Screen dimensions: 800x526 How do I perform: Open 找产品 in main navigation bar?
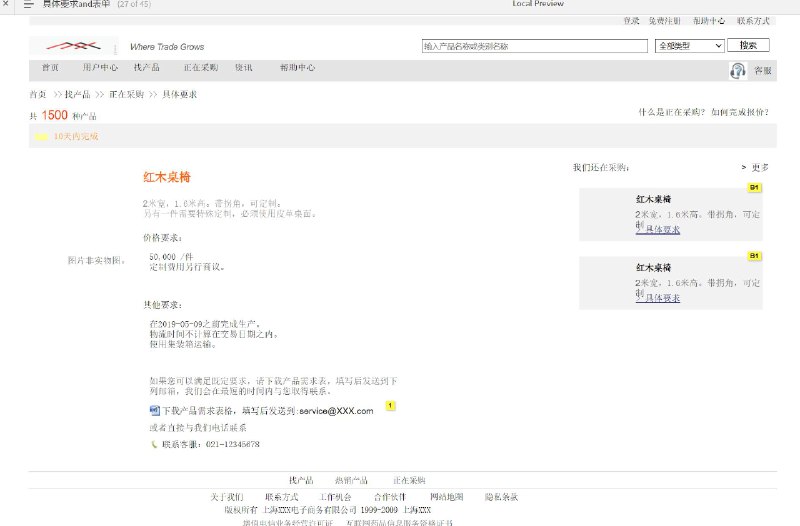point(146,67)
